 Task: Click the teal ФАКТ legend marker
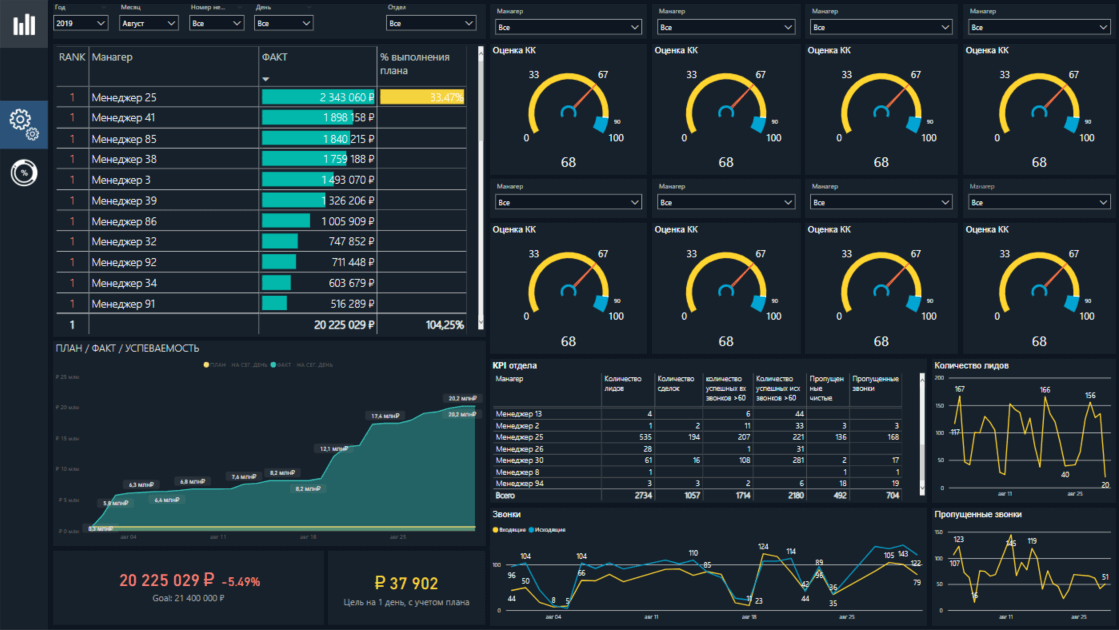272,365
